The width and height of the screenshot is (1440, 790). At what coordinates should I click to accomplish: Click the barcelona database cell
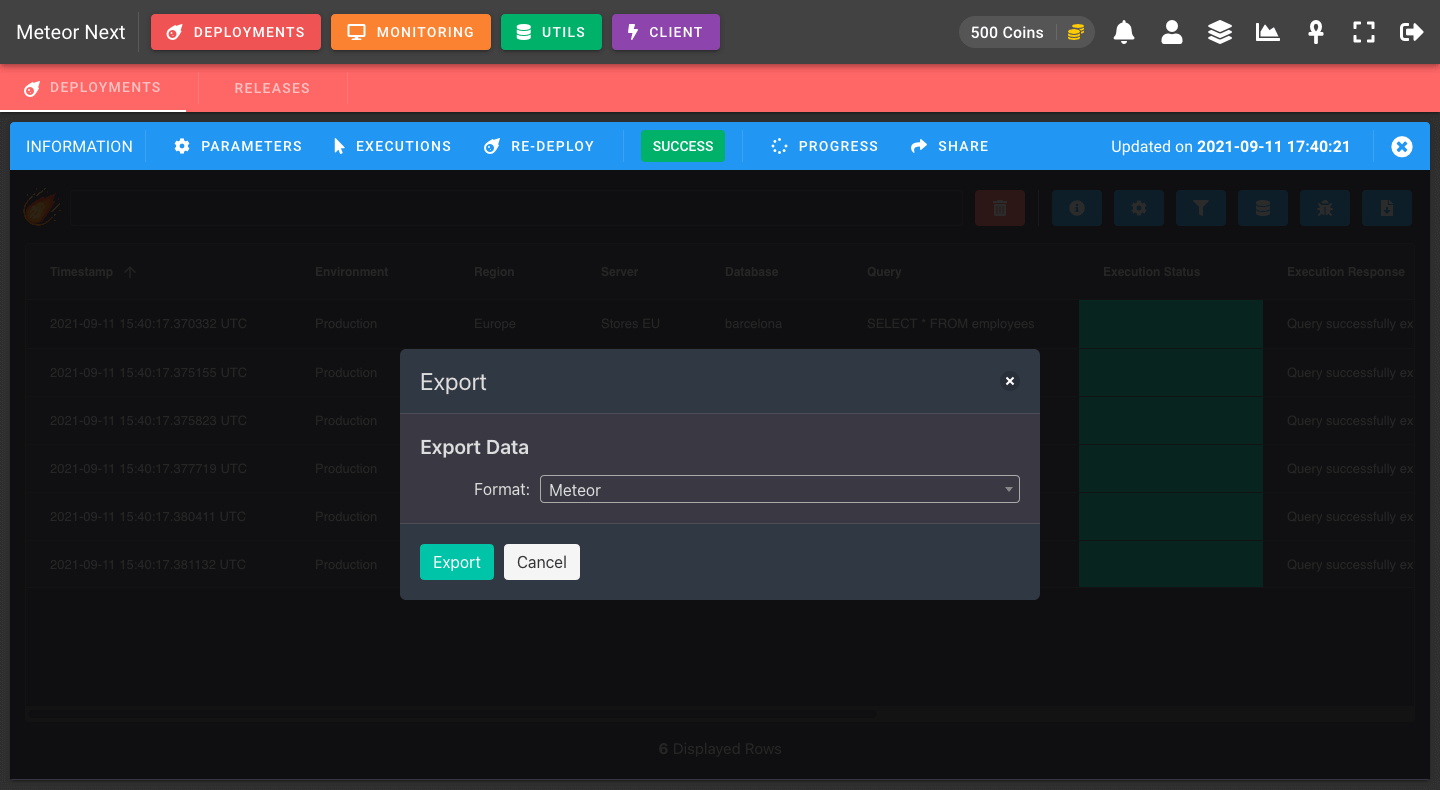tap(754, 324)
